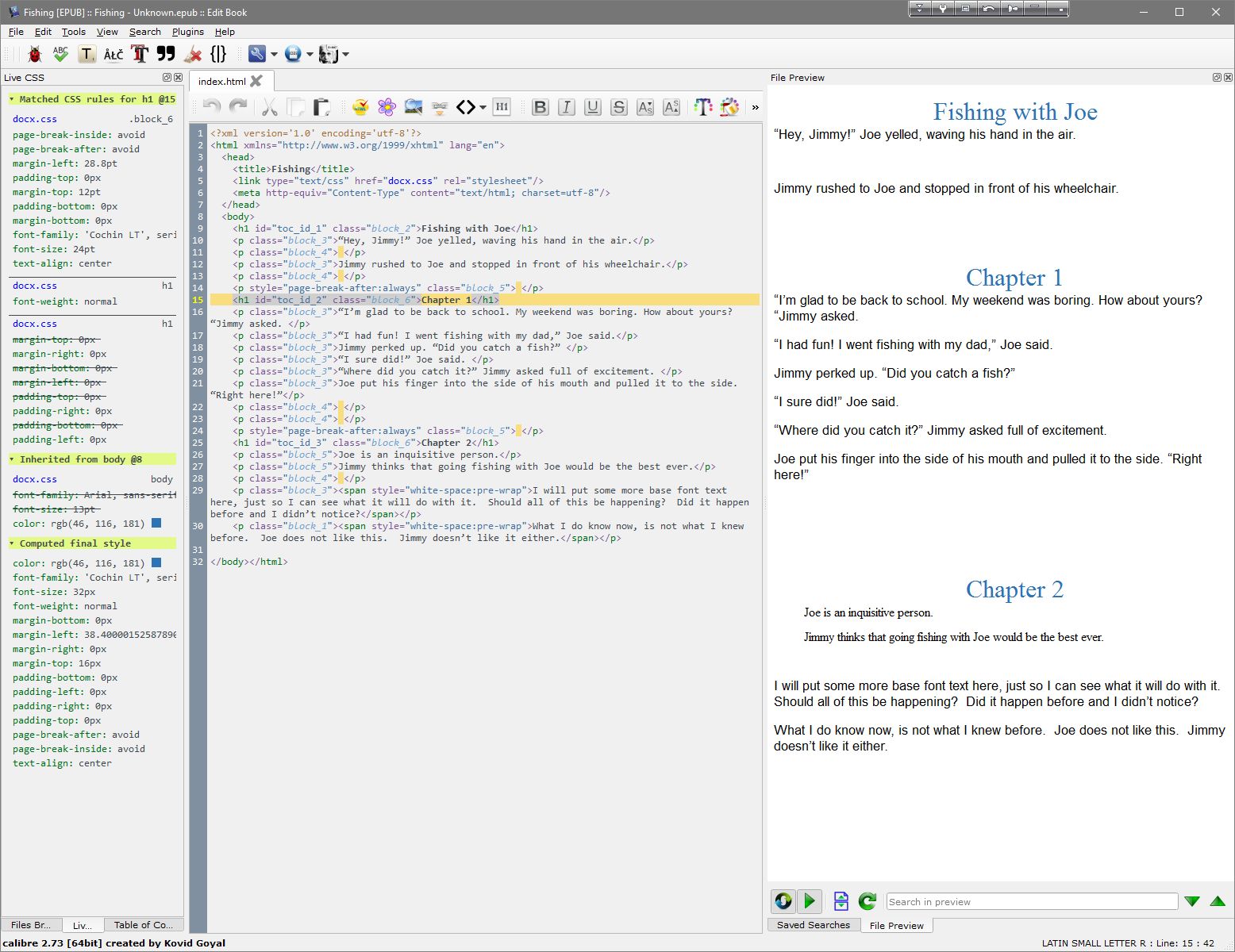The height and width of the screenshot is (952, 1235).
Task: Click the scissors cut icon
Action: (269, 107)
